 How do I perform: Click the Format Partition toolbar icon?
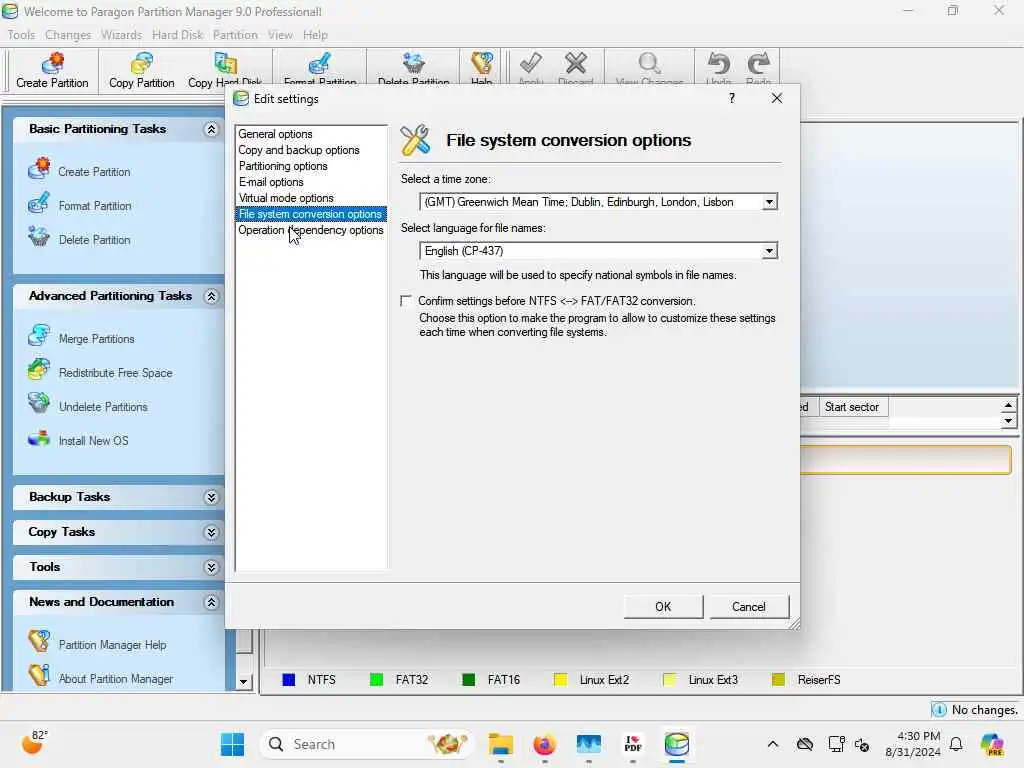point(319,63)
